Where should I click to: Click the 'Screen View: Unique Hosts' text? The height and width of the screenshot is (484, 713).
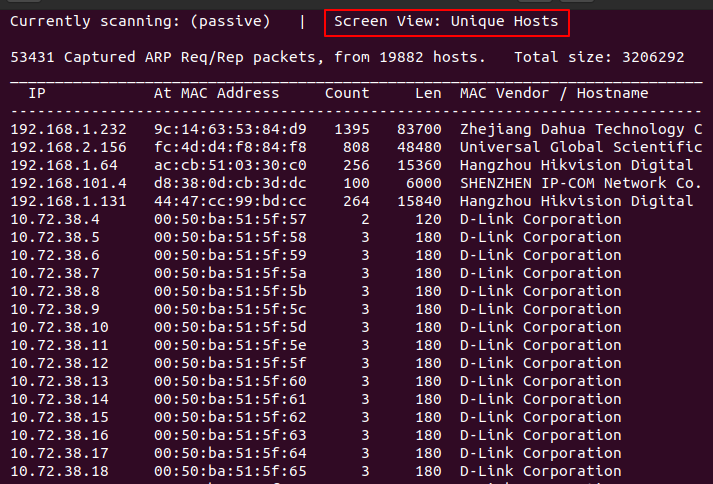pos(446,21)
